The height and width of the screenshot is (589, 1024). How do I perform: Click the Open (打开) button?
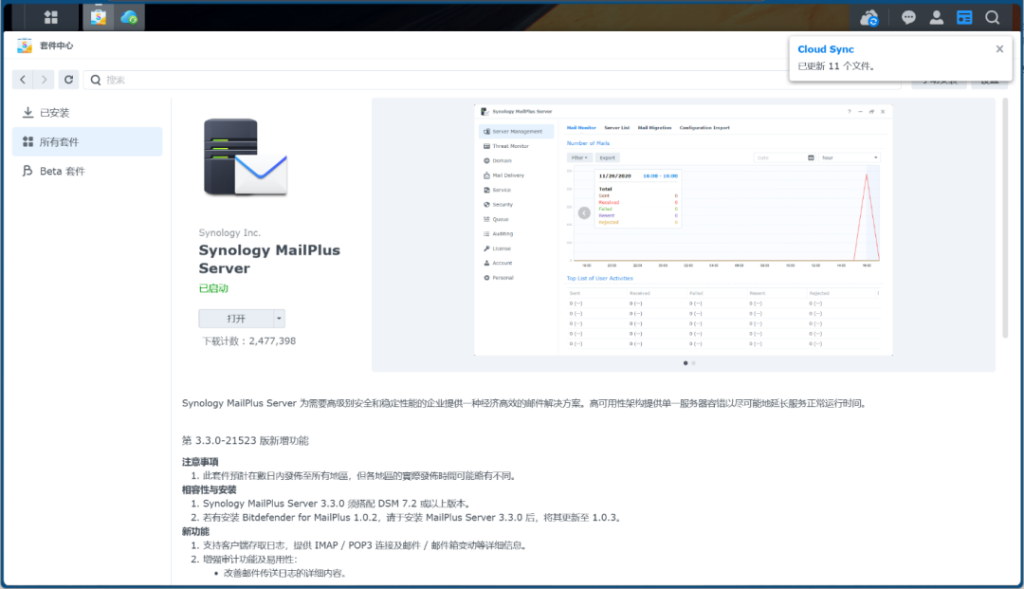click(x=236, y=319)
